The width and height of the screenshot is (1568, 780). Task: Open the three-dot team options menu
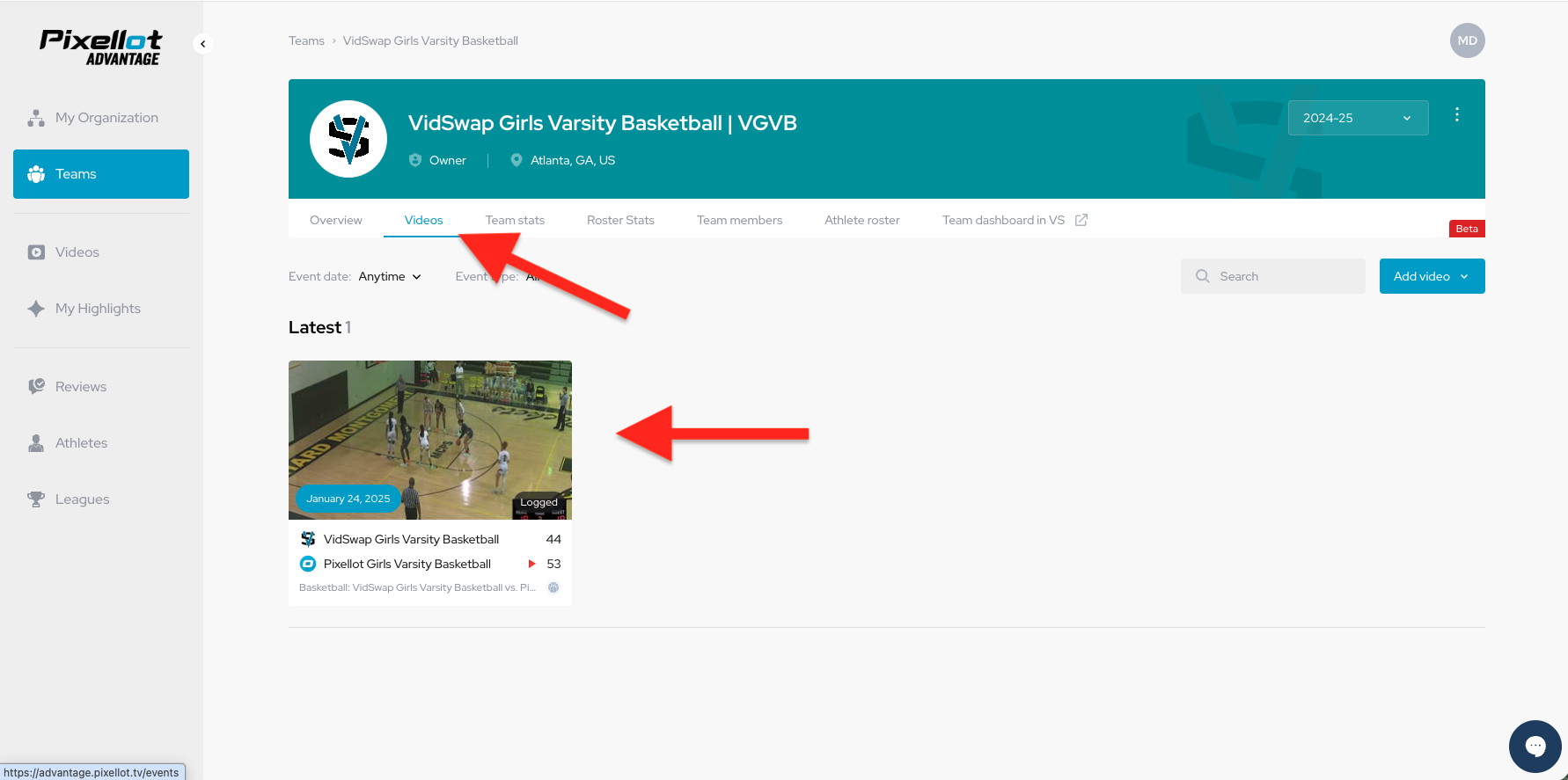pyautogui.click(x=1457, y=115)
